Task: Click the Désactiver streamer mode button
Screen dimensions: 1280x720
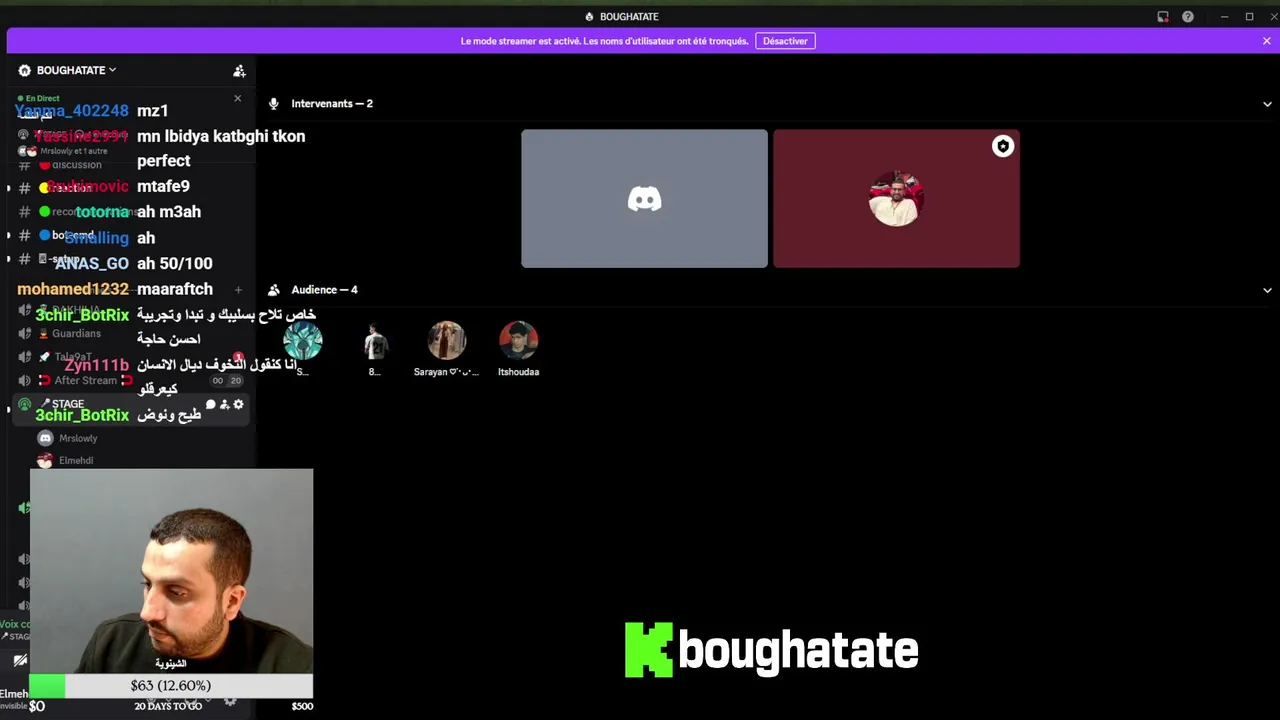Action: click(x=785, y=41)
